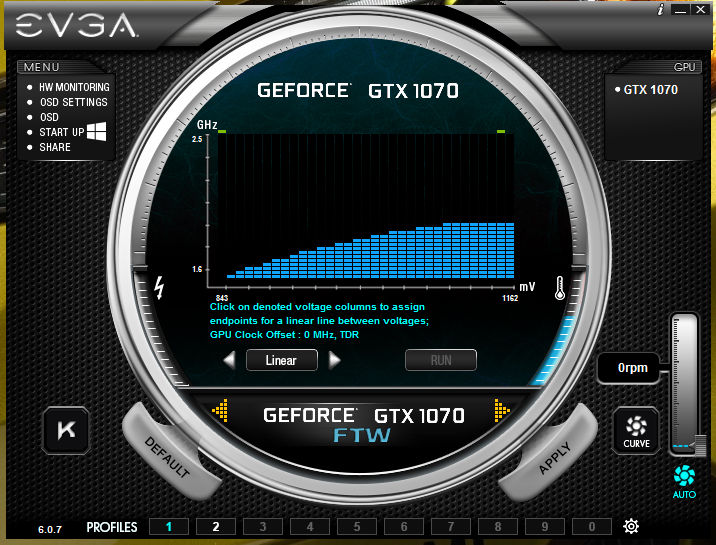Click the 0rpm fan speed readout
This screenshot has width=716, height=545.
[629, 368]
